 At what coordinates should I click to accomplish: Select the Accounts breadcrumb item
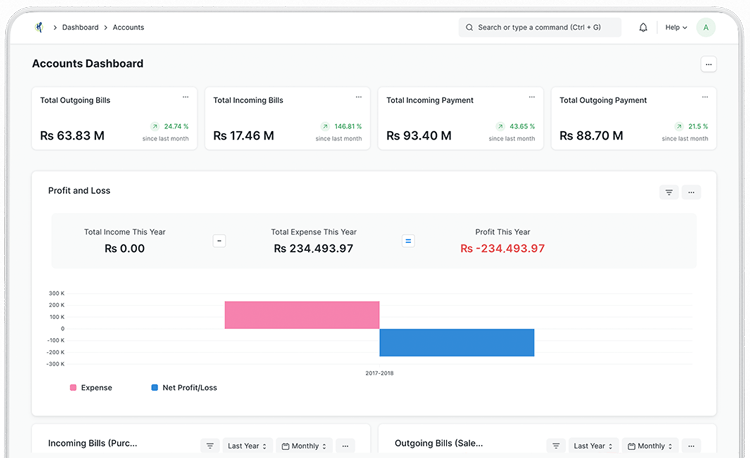pos(128,28)
